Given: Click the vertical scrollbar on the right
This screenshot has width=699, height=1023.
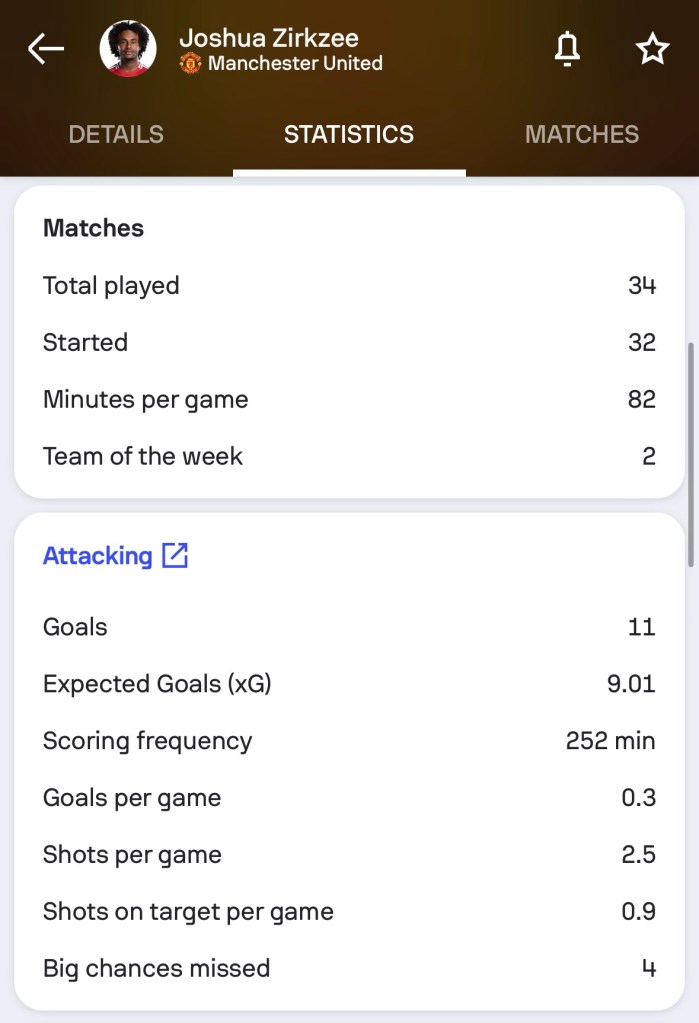Looking at the screenshot, I should [690, 455].
